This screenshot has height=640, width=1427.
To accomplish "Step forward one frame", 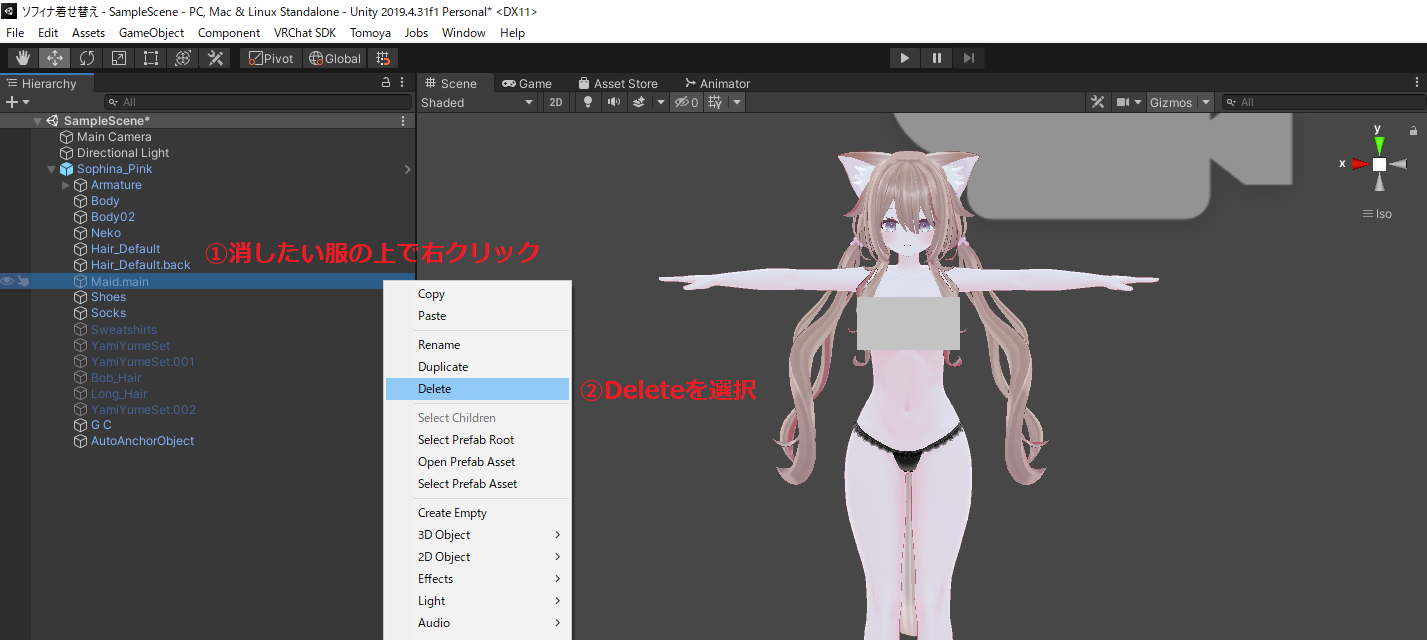I will 968,58.
